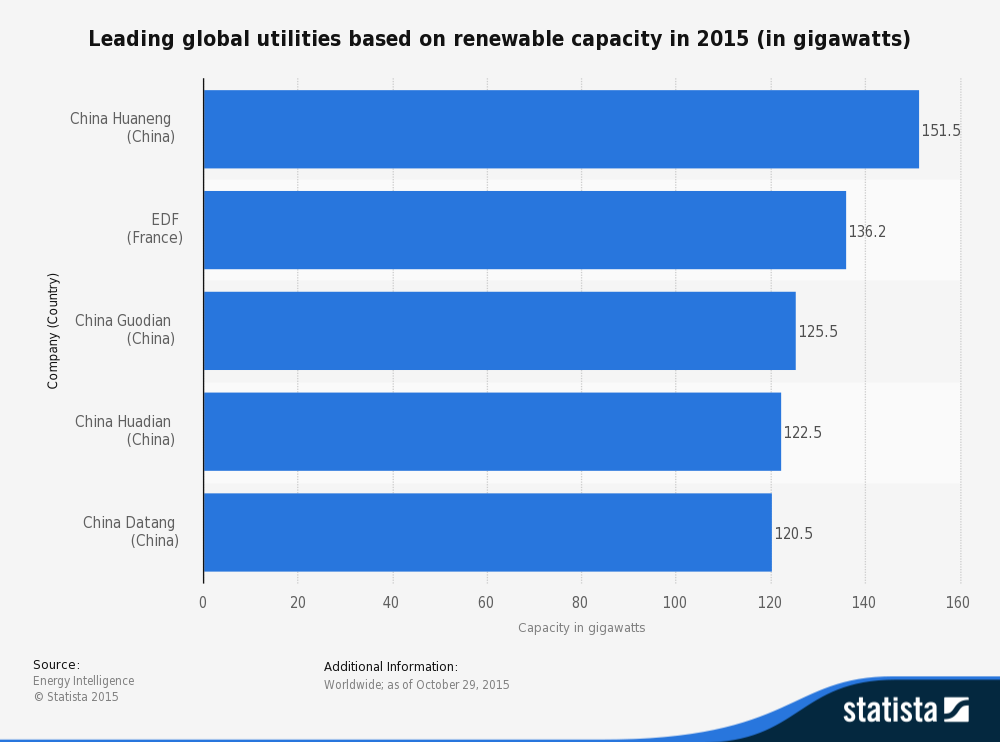Click the 151.5 value label
The height and width of the screenshot is (743, 1000).
[941, 131]
